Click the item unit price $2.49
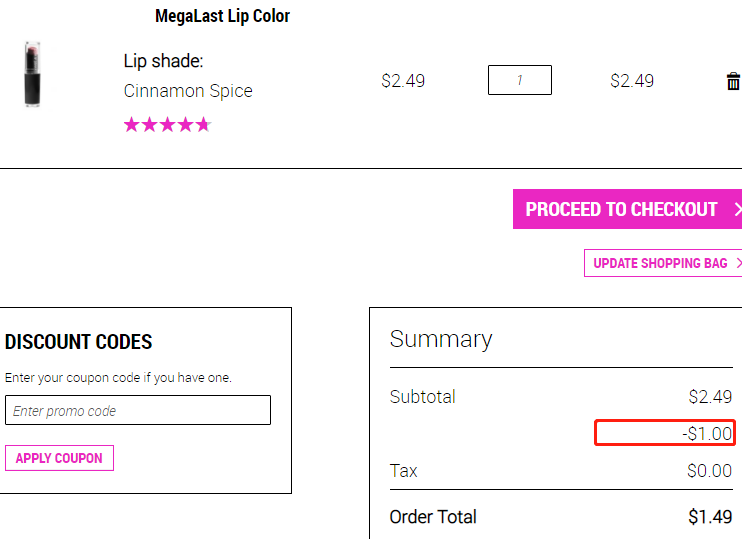Screen dimensions: 742x539 [403, 81]
